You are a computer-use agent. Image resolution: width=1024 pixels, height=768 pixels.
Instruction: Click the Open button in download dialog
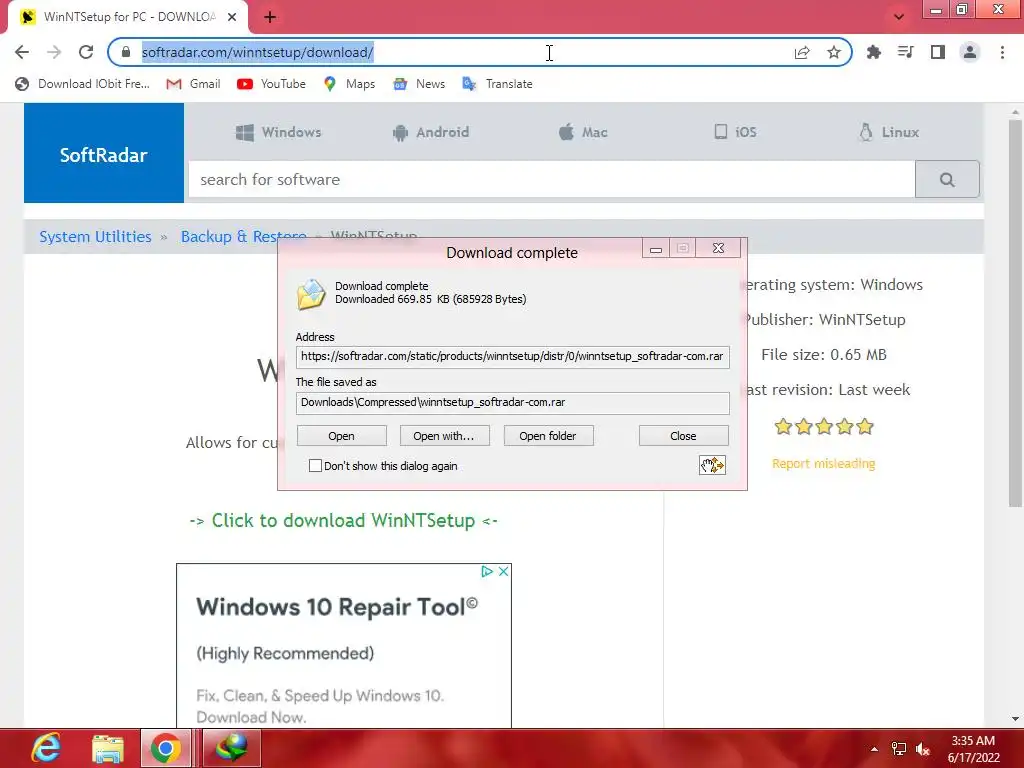click(342, 436)
